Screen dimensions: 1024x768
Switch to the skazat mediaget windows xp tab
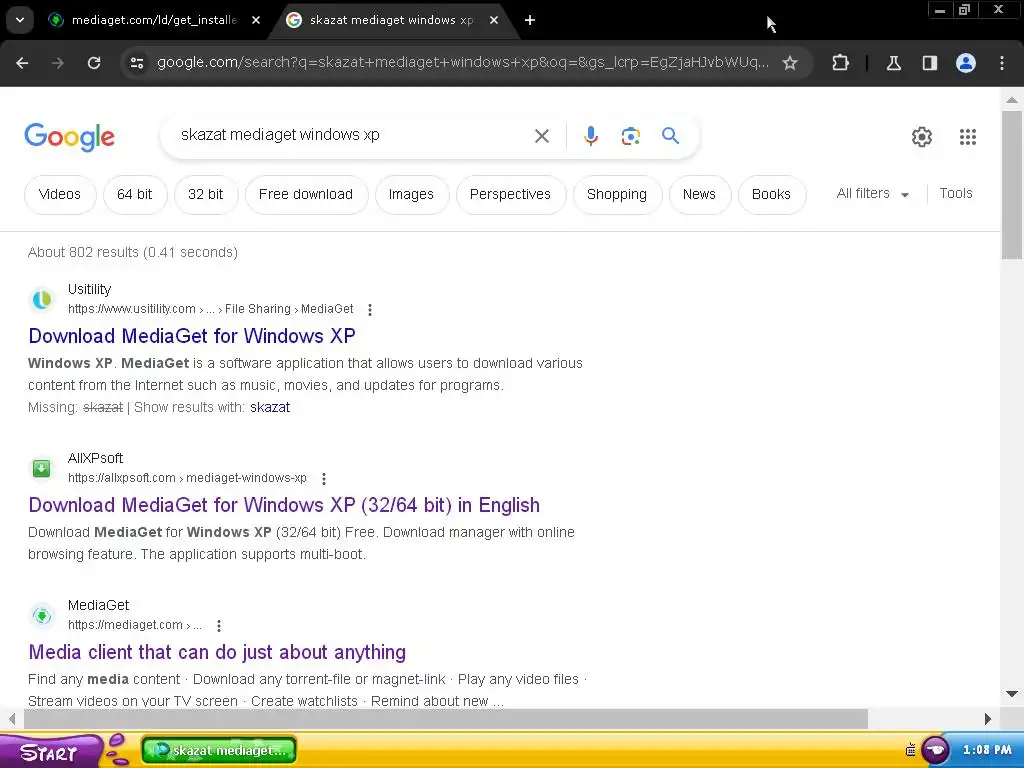tap(391, 20)
